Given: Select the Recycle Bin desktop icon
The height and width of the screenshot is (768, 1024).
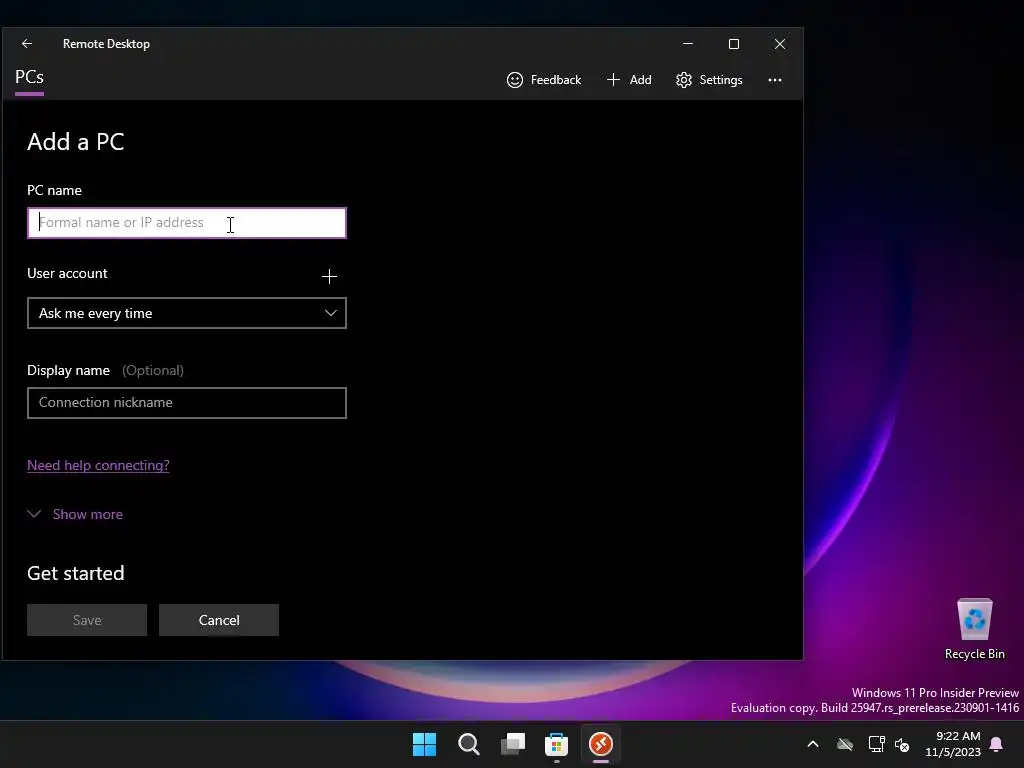Looking at the screenshot, I should pyautogui.click(x=974, y=629).
